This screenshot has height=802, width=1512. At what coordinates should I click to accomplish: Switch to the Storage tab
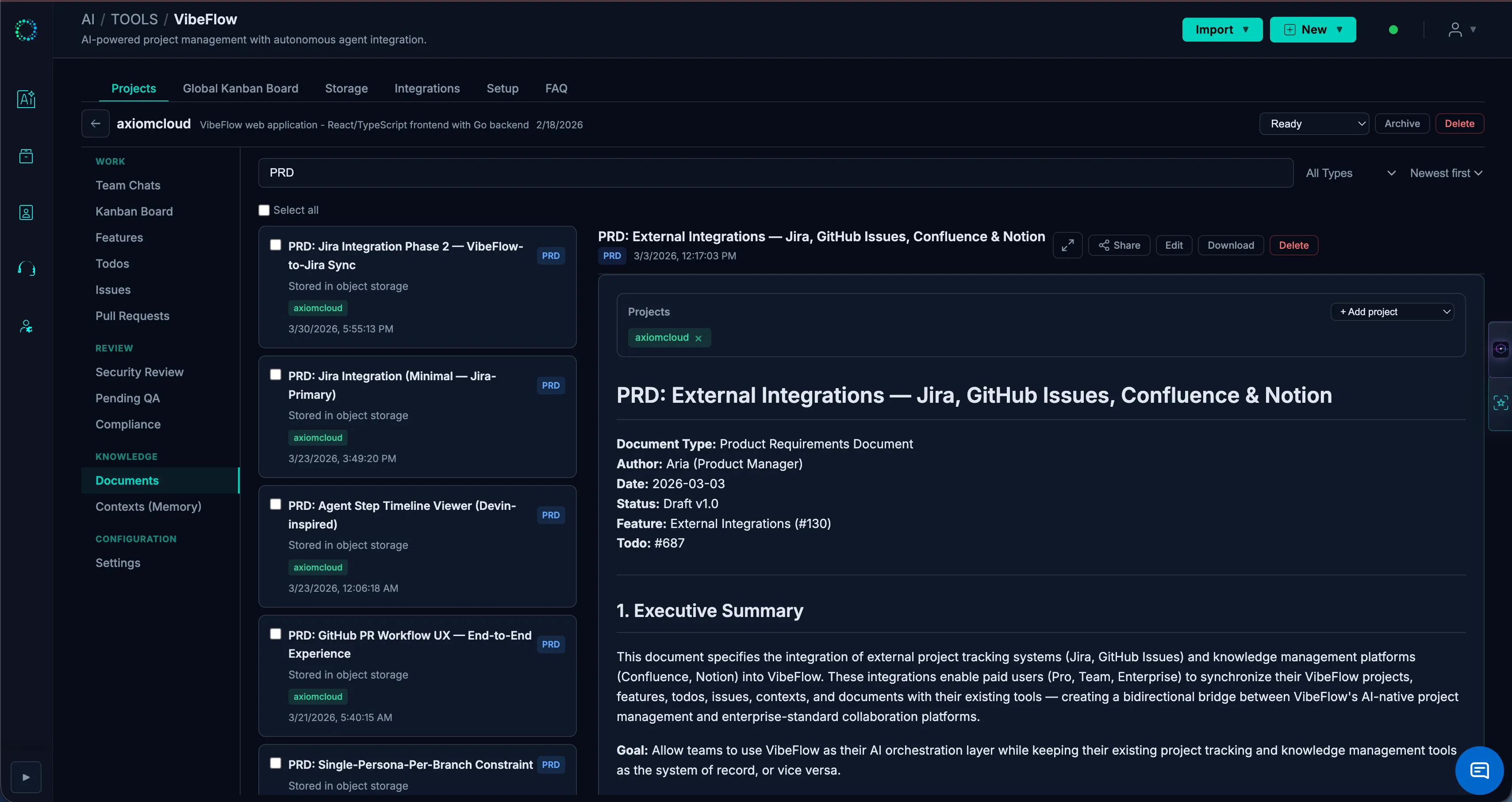(346, 89)
